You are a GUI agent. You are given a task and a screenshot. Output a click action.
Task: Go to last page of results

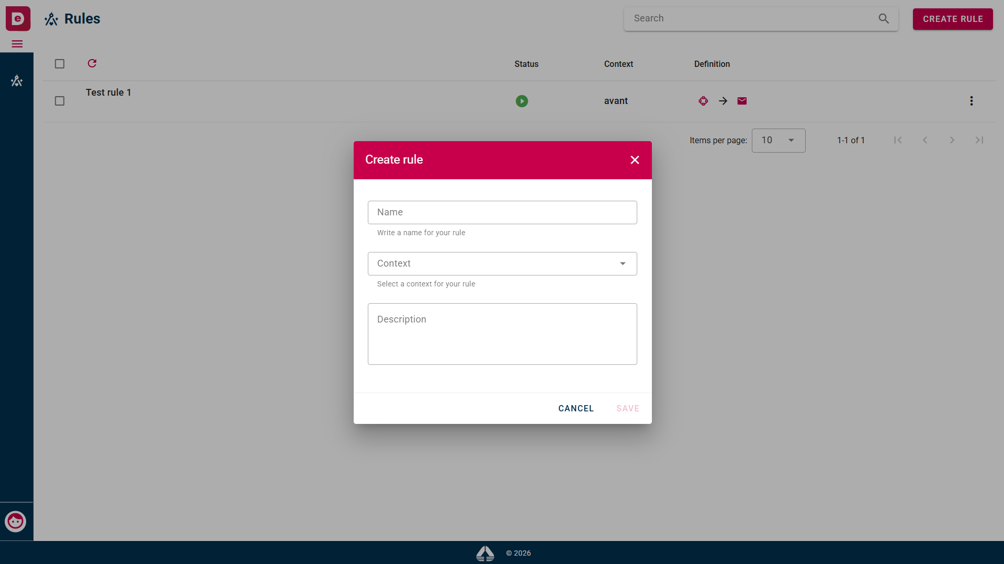click(x=979, y=140)
